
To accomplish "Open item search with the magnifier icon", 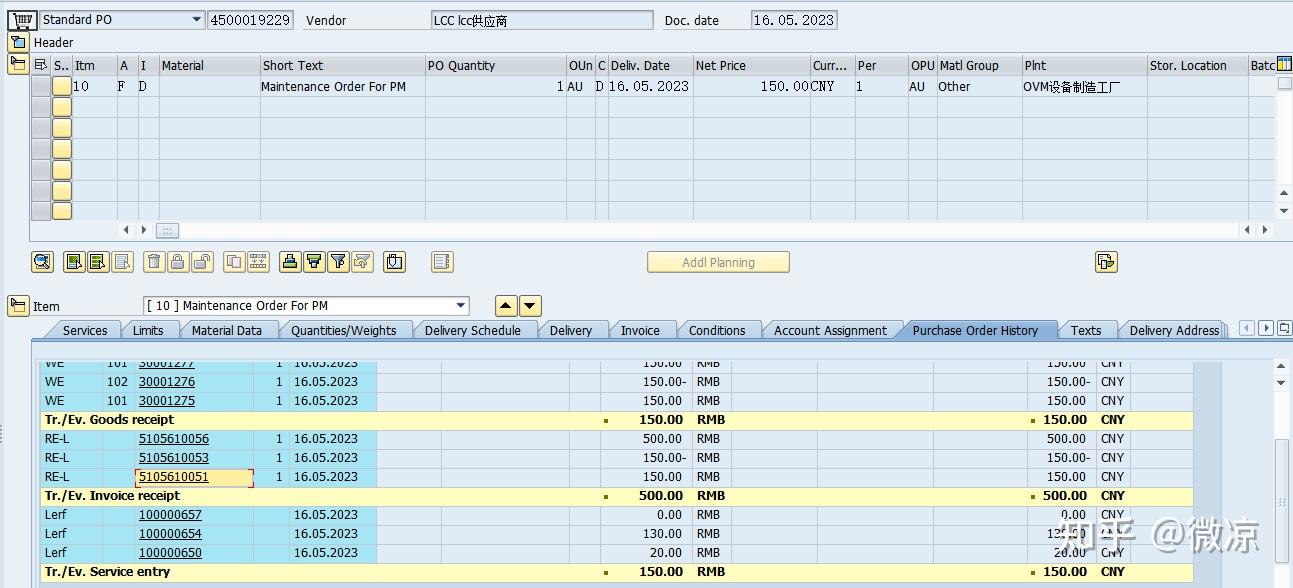I will click(x=42, y=261).
